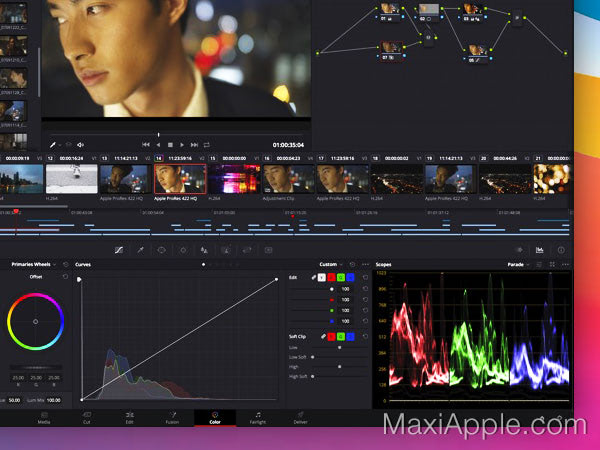Open Scopes panel options menu
This screenshot has width=600, height=450.
pos(566,264)
